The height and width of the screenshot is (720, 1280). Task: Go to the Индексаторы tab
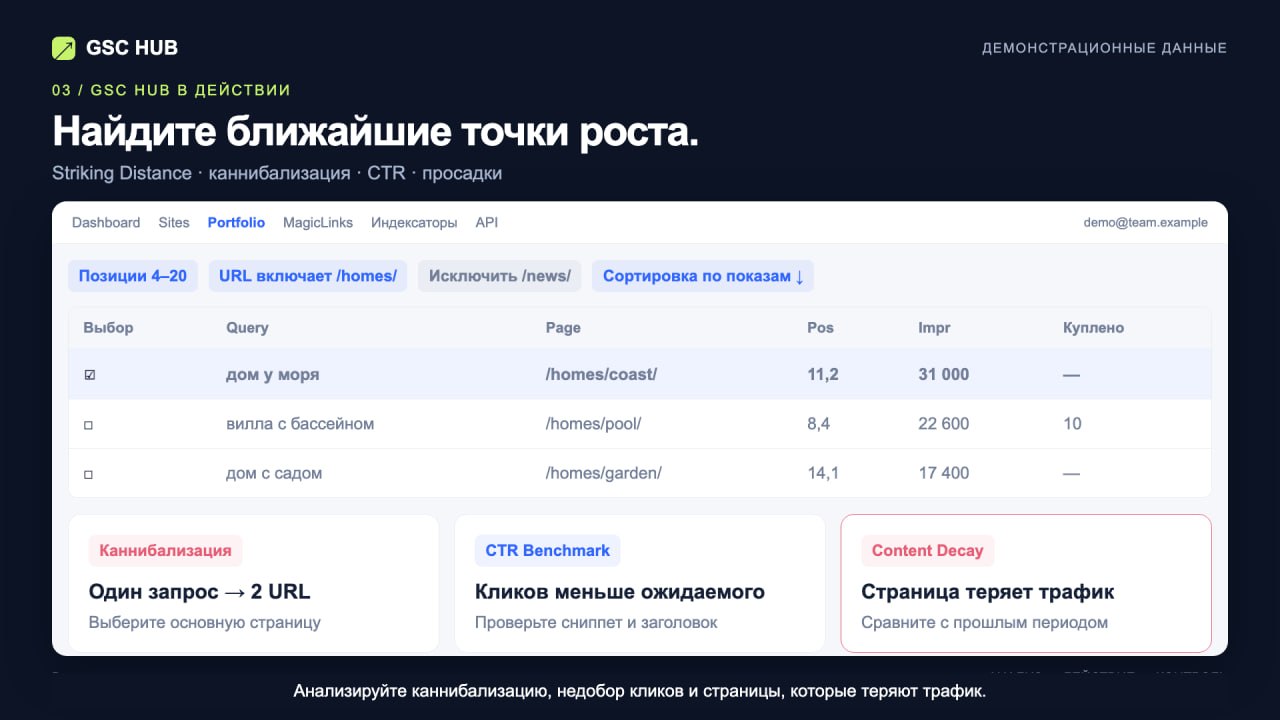[x=414, y=223]
